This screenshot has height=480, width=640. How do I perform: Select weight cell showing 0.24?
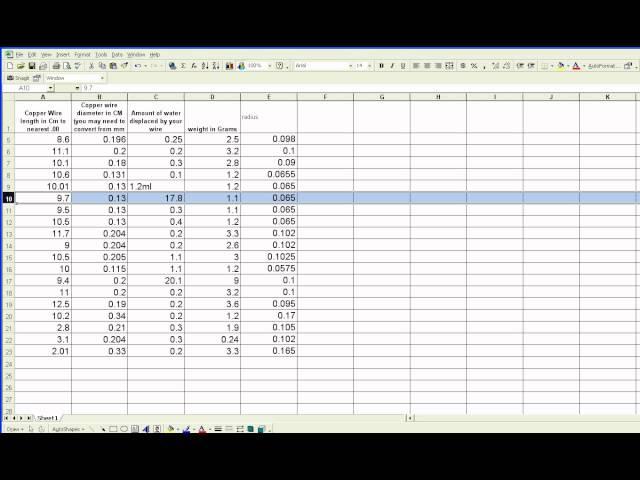(212, 340)
